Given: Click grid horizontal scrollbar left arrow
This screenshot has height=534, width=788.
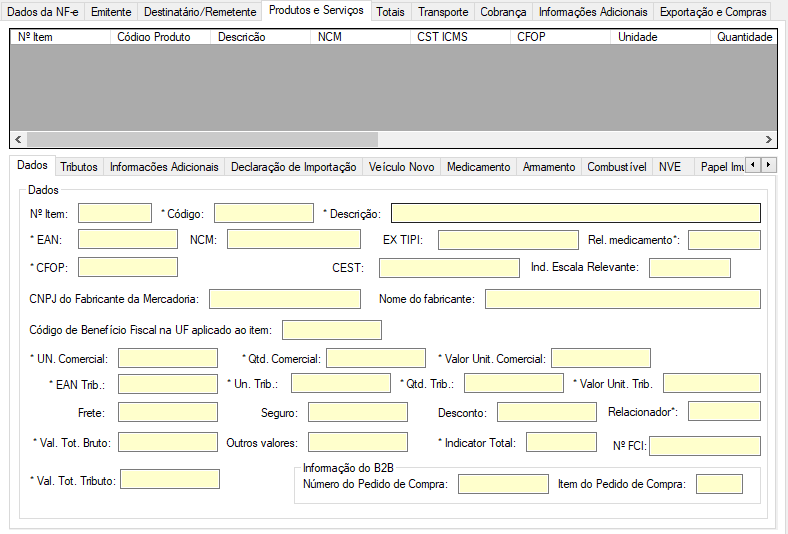Looking at the screenshot, I should [18, 139].
